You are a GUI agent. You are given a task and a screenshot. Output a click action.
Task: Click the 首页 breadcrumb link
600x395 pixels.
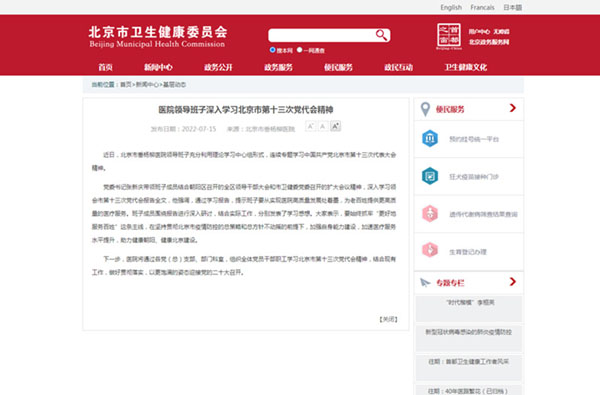pyautogui.click(x=126, y=85)
